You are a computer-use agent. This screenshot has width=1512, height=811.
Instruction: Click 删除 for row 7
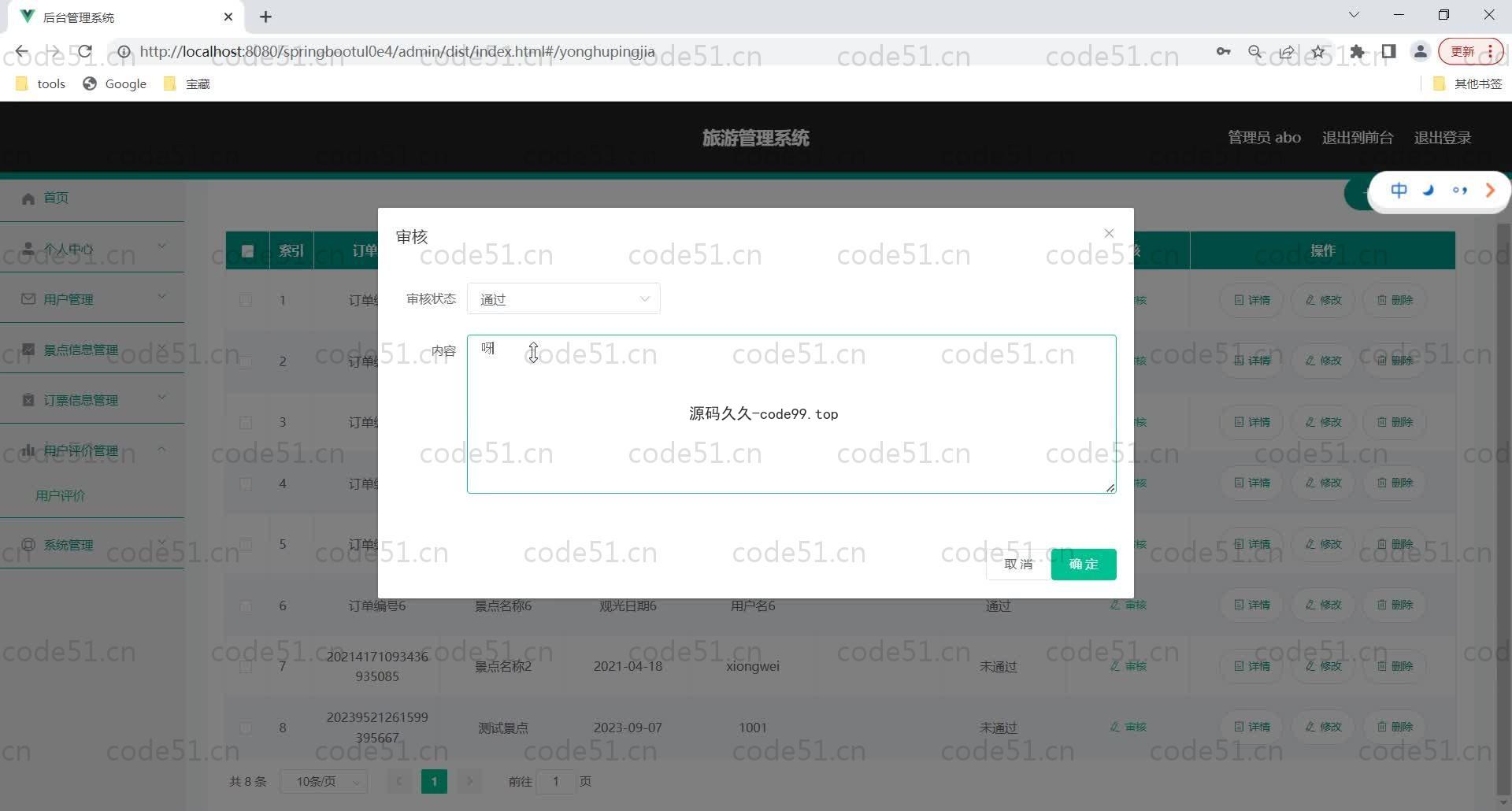click(1395, 666)
